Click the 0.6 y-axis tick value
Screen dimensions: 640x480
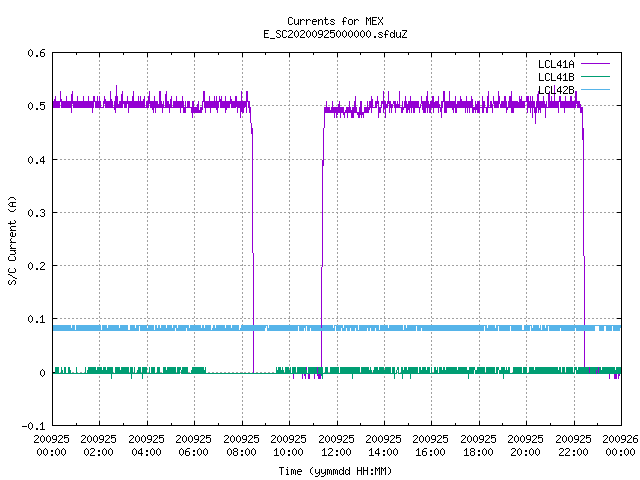pos(36,53)
